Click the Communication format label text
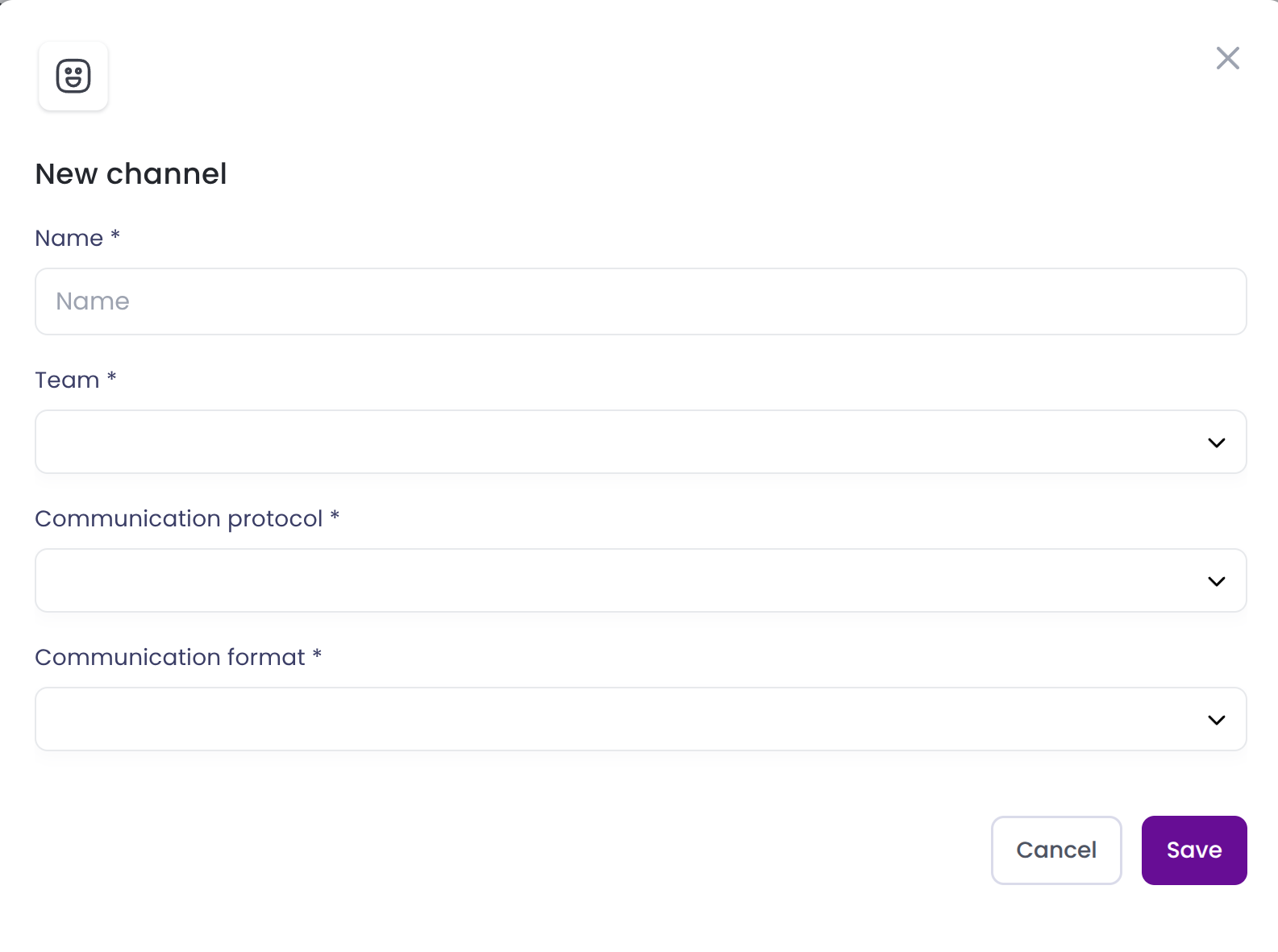Screen dimensions: 1278x952 pos(169,658)
